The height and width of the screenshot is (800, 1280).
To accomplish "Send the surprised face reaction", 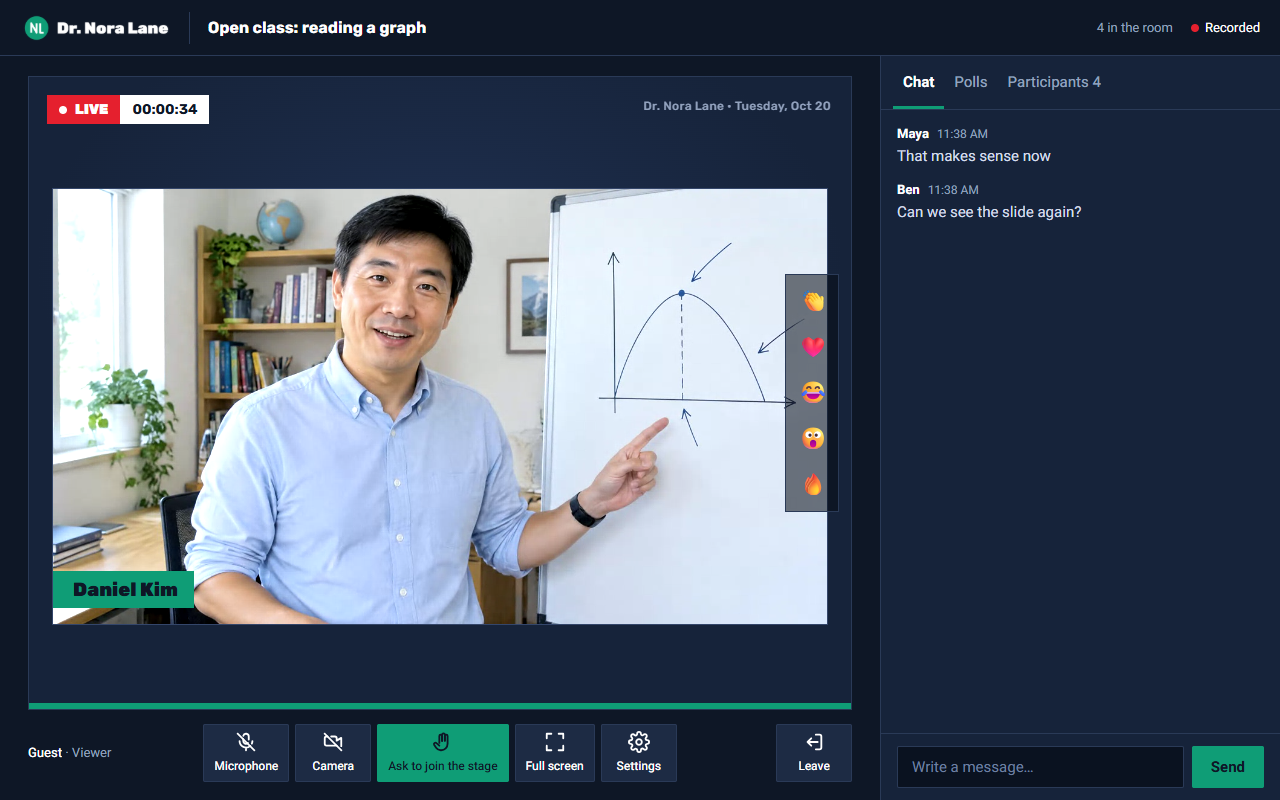I will tap(813, 438).
